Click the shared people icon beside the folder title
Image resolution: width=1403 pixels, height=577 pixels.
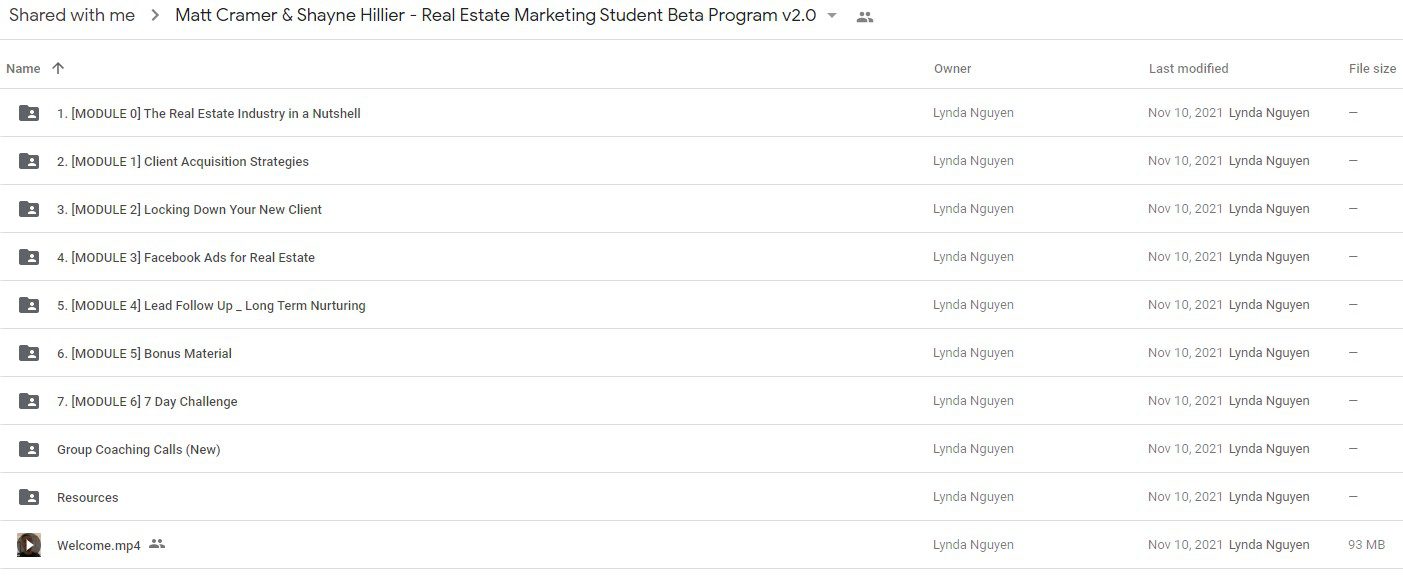pos(865,17)
